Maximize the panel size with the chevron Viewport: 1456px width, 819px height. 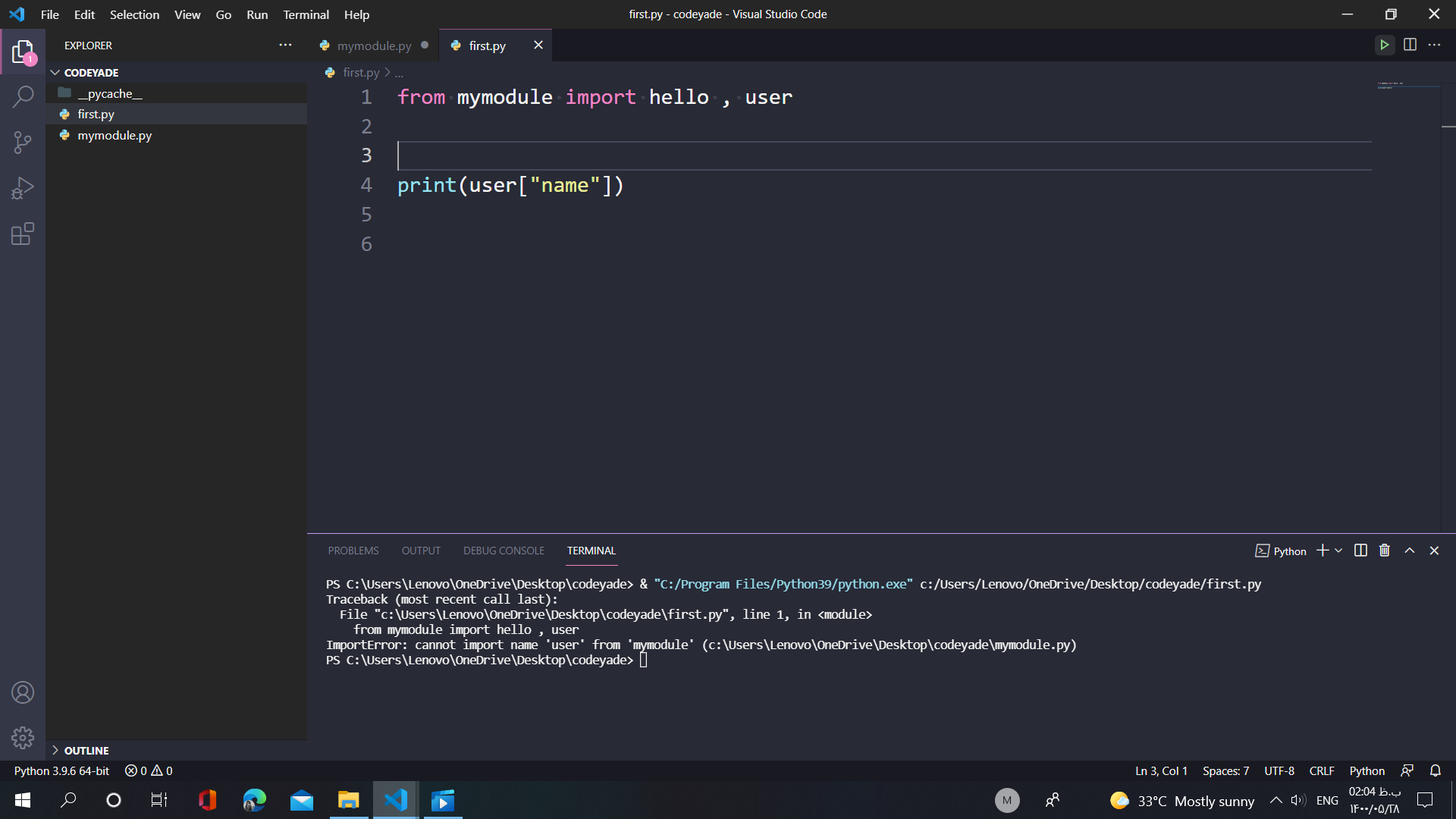[x=1410, y=551]
